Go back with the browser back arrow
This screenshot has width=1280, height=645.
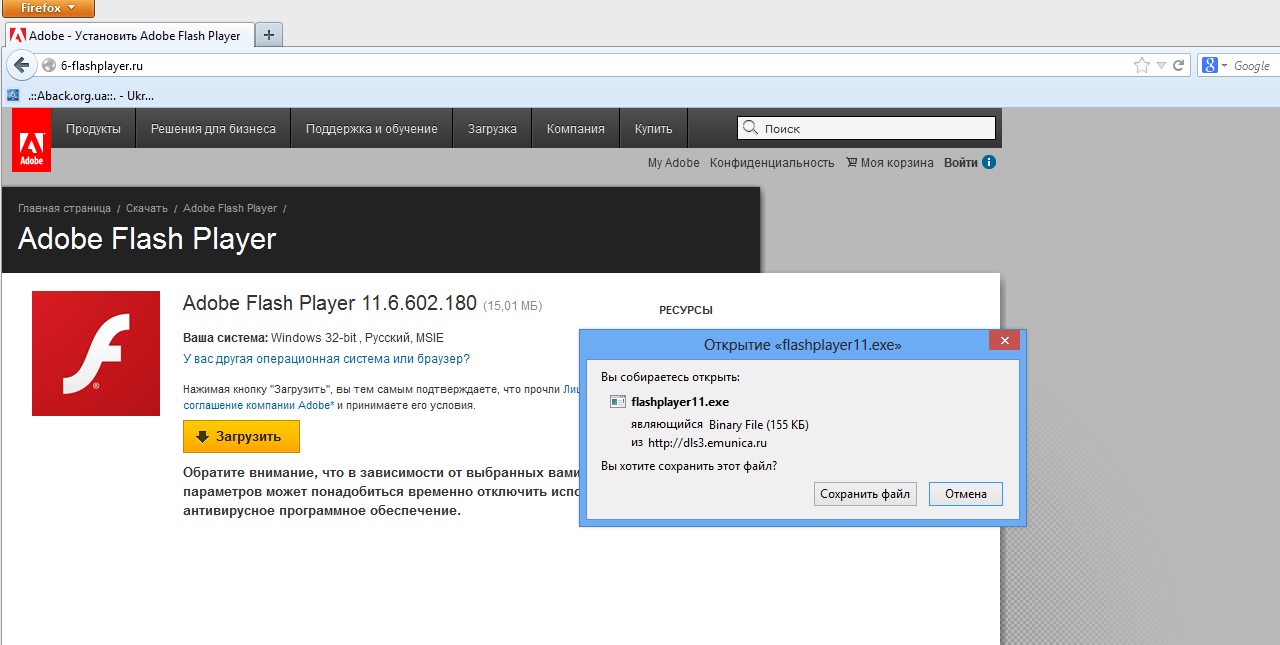[21, 65]
